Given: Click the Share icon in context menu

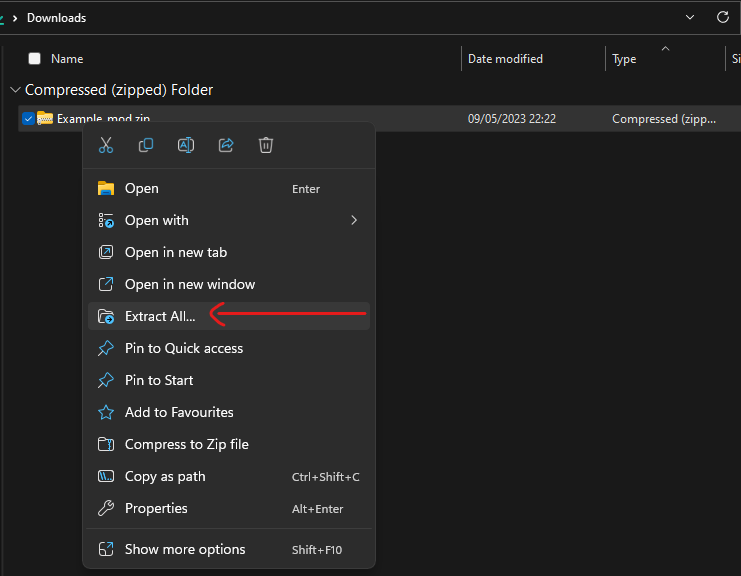Looking at the screenshot, I should tap(226, 145).
